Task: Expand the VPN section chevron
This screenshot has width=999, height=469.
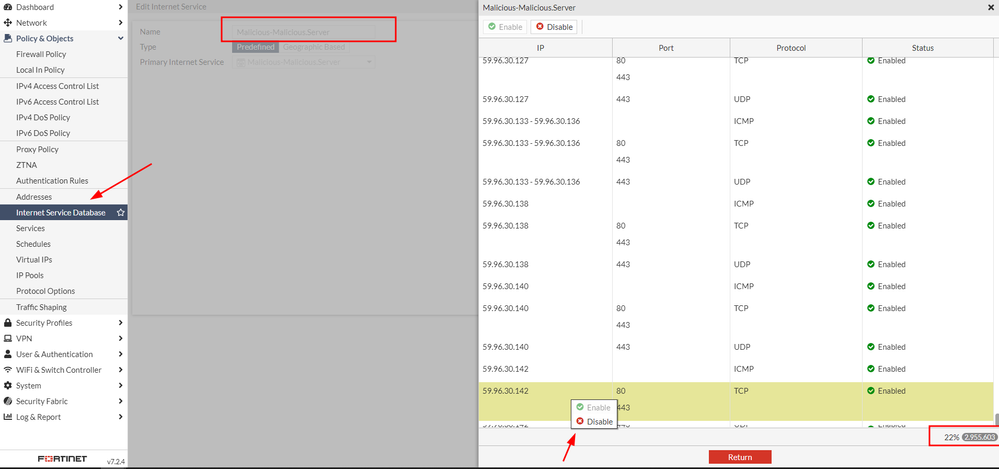Action: 121,338
